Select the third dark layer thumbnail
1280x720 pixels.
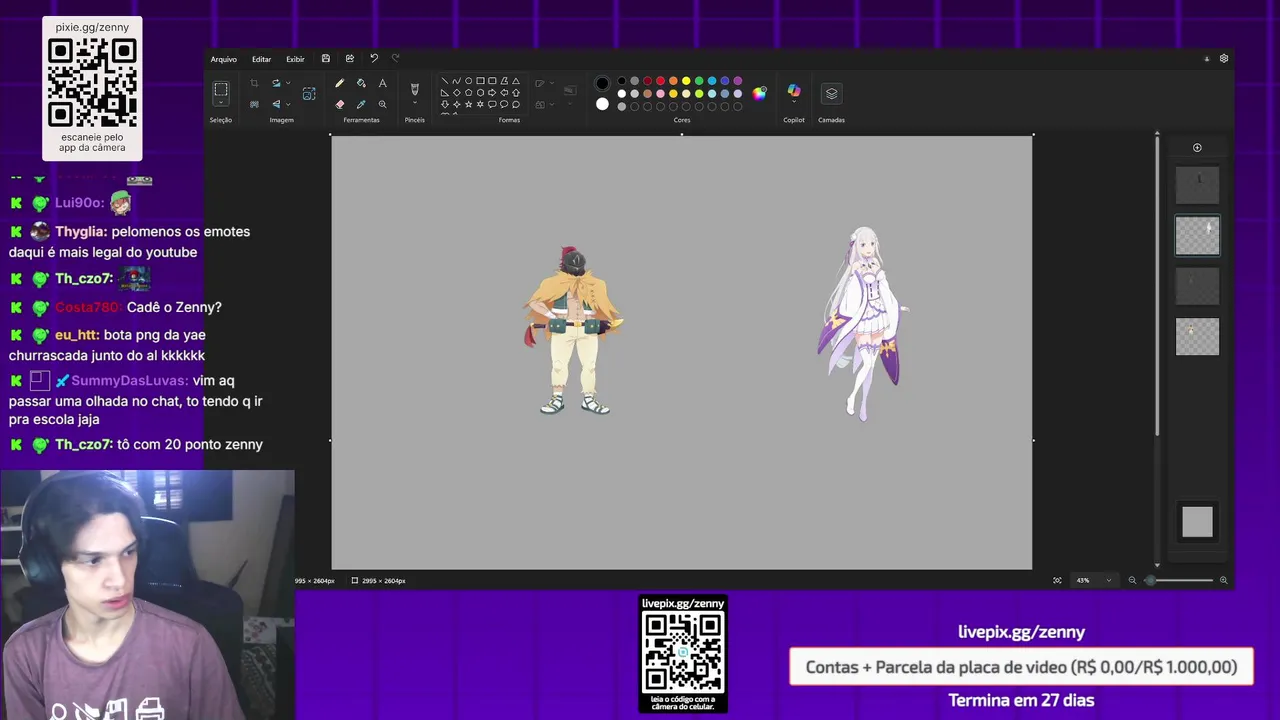1197,286
